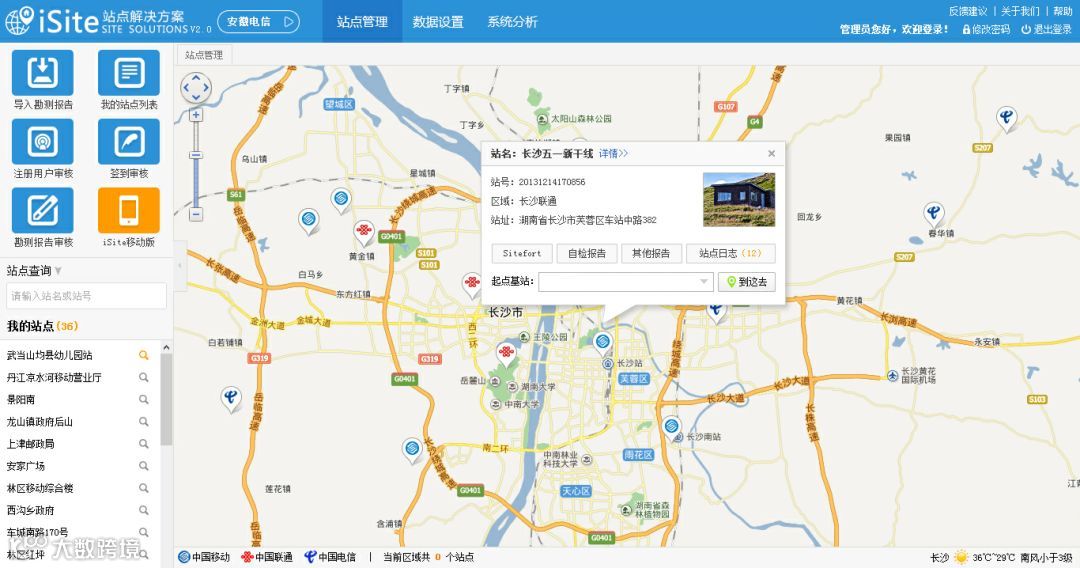Click the China Telecom marker near 果园镇

click(x=1006, y=118)
